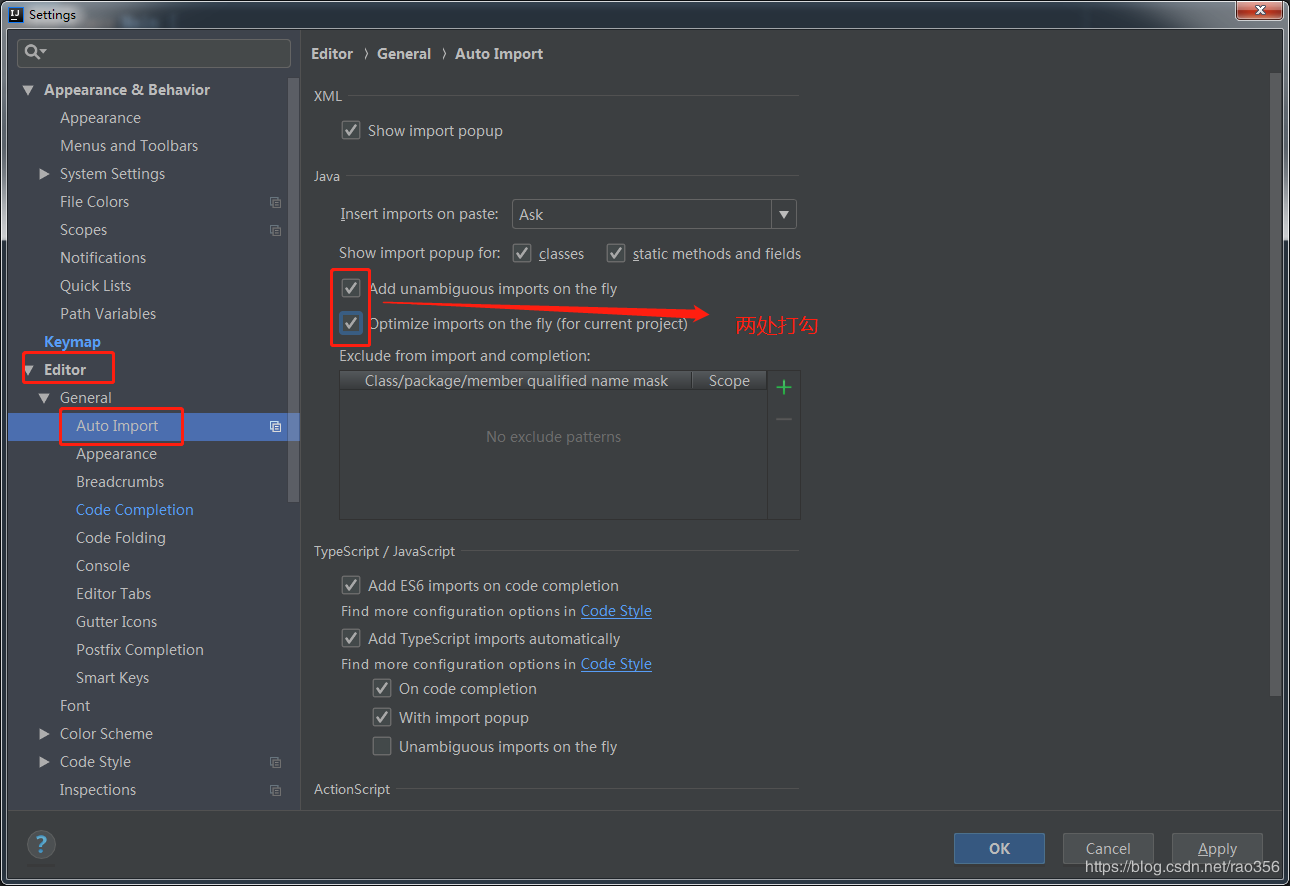Disable Optimize imports on the fly checkbox

click(351, 323)
